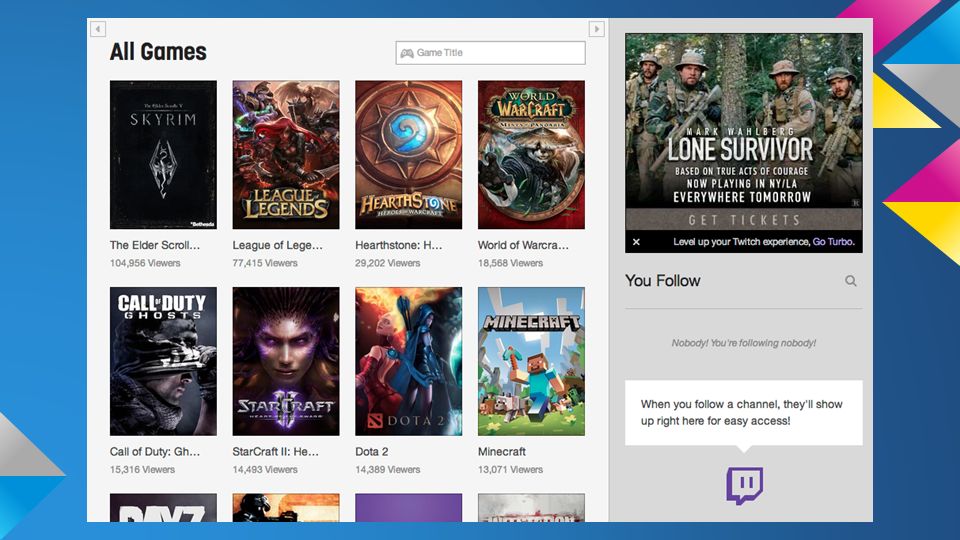Click the 'All Games' heading
Image resolution: width=960 pixels, height=540 pixels.
click(x=158, y=52)
